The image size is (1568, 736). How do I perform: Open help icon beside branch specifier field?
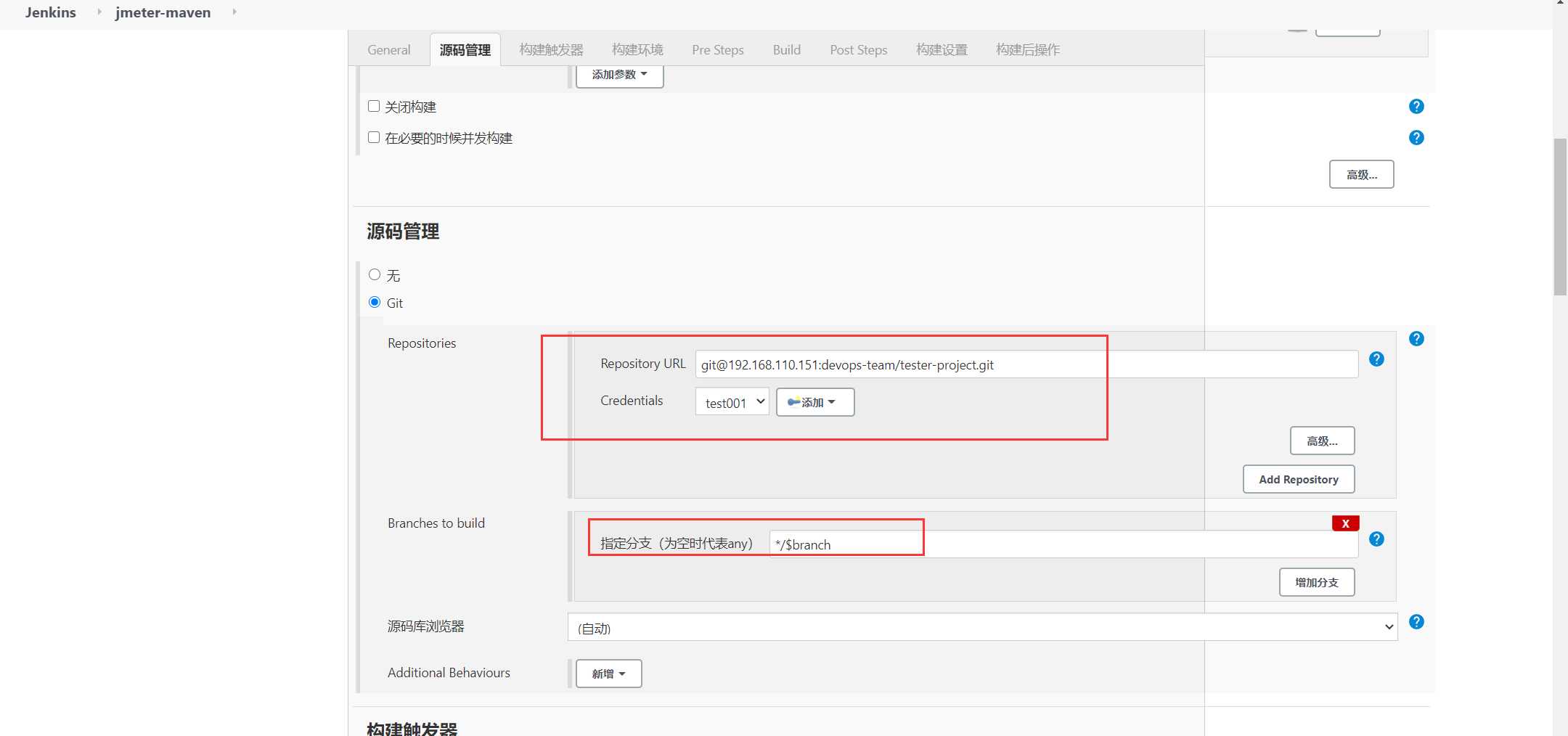tap(1376, 539)
